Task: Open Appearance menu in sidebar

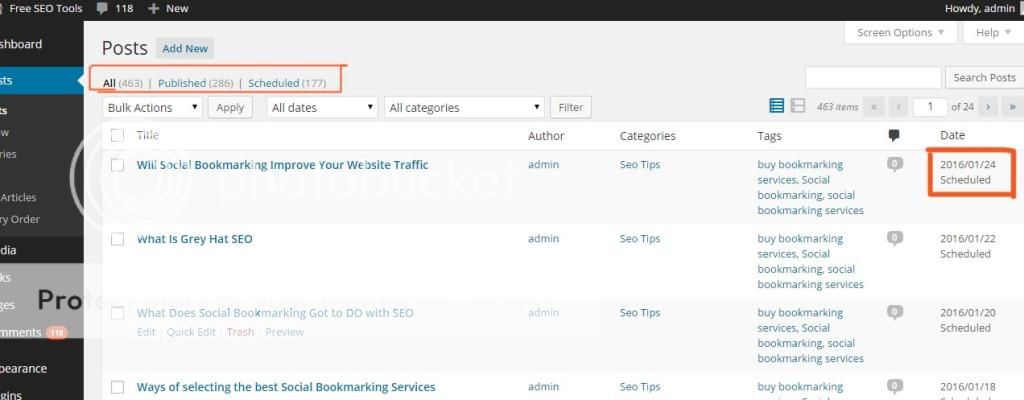Action: pos(24,368)
